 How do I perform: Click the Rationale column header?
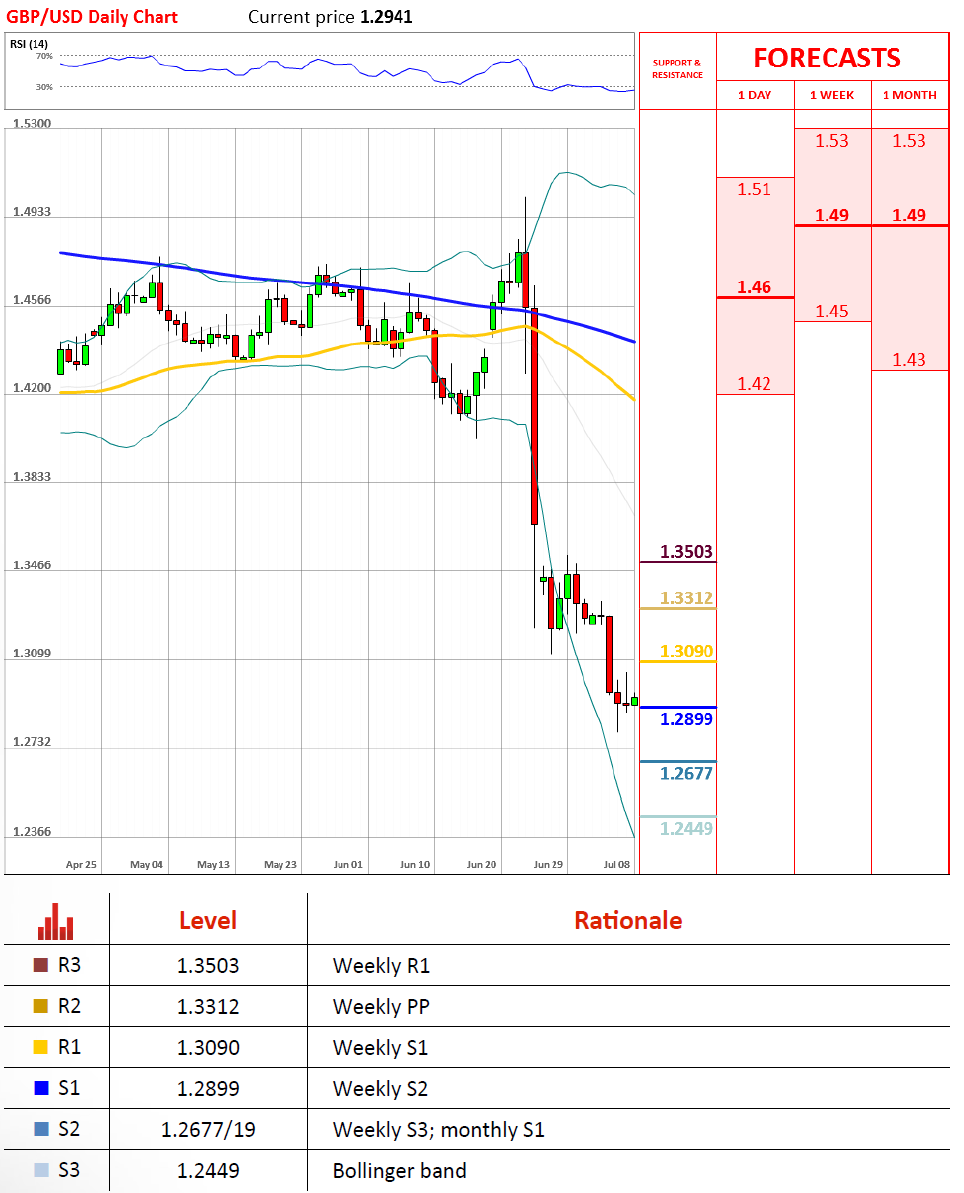point(628,921)
